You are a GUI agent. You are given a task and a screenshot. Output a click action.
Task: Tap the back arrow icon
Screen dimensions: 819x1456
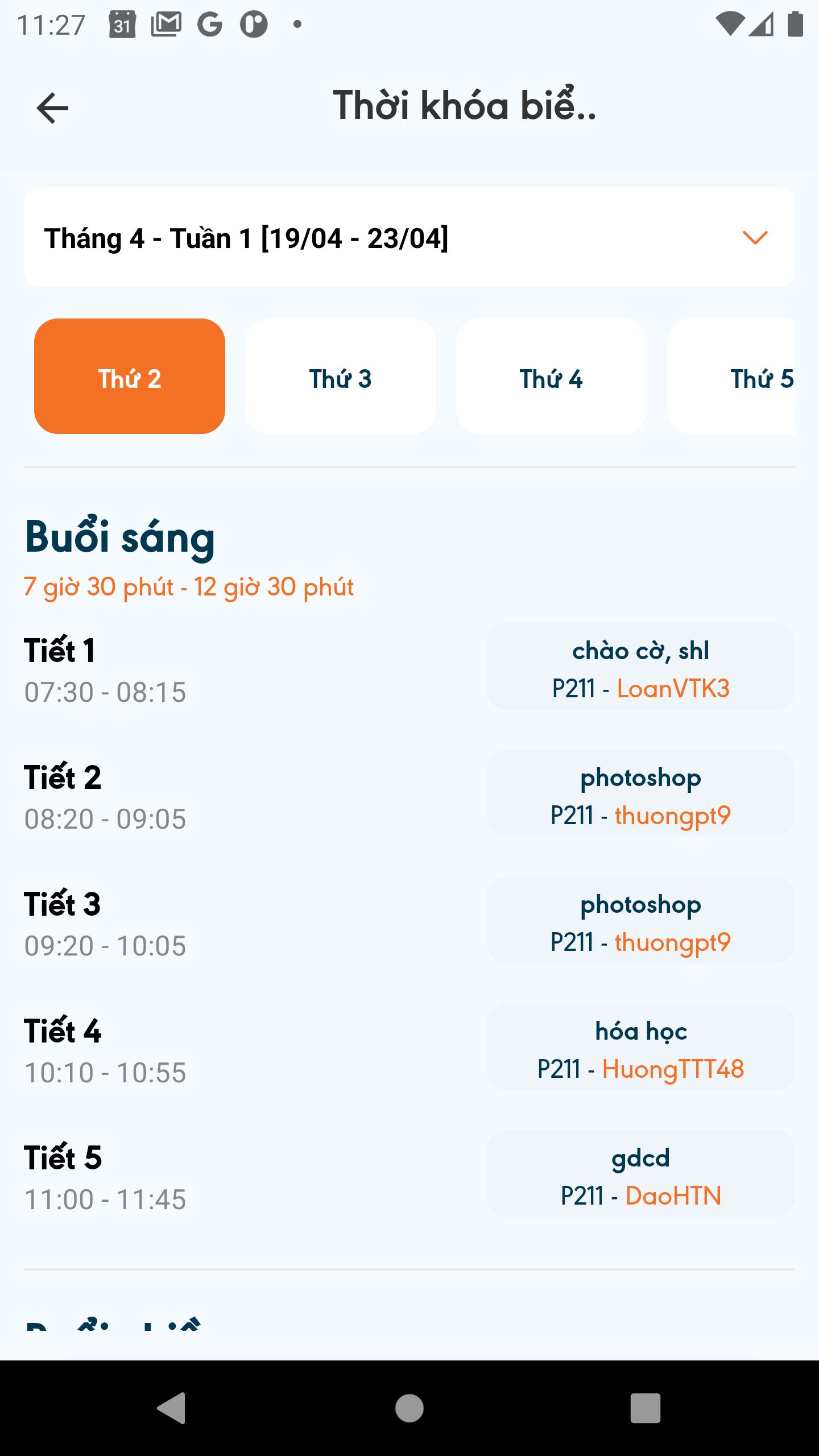point(52,107)
